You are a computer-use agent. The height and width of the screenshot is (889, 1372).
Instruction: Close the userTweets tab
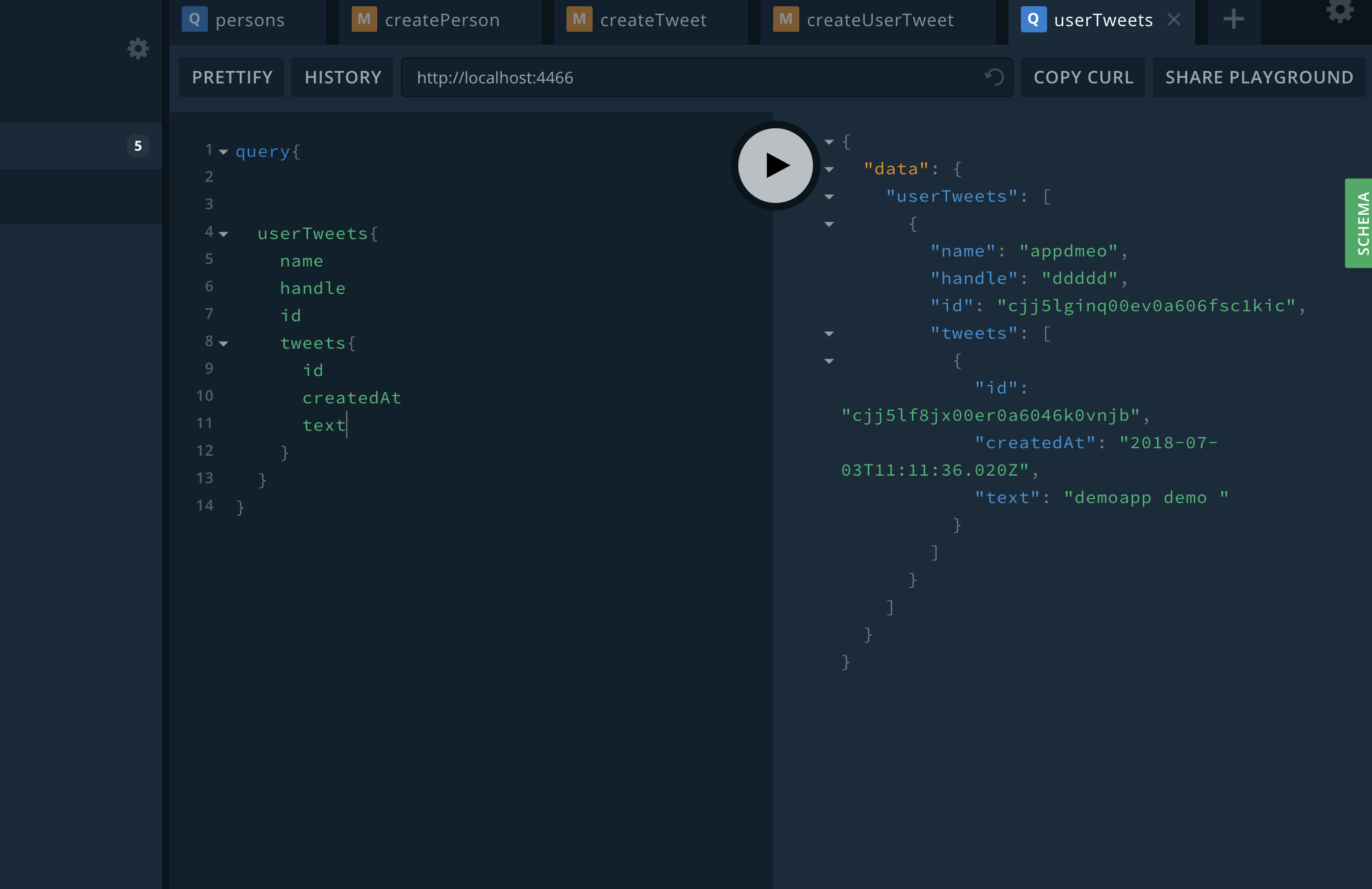click(1174, 20)
